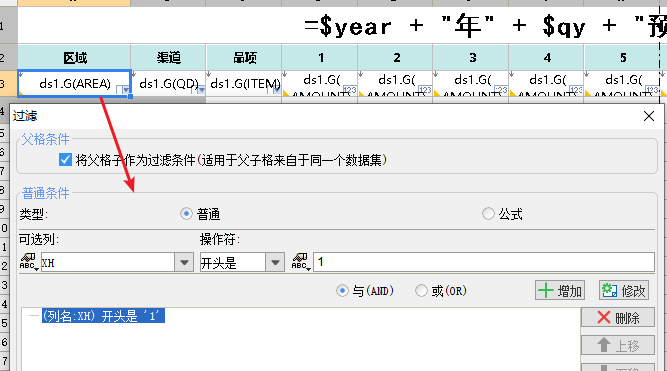The width and height of the screenshot is (667, 371).
Task: Select the ds1.G(QD) cell
Action: [168, 83]
